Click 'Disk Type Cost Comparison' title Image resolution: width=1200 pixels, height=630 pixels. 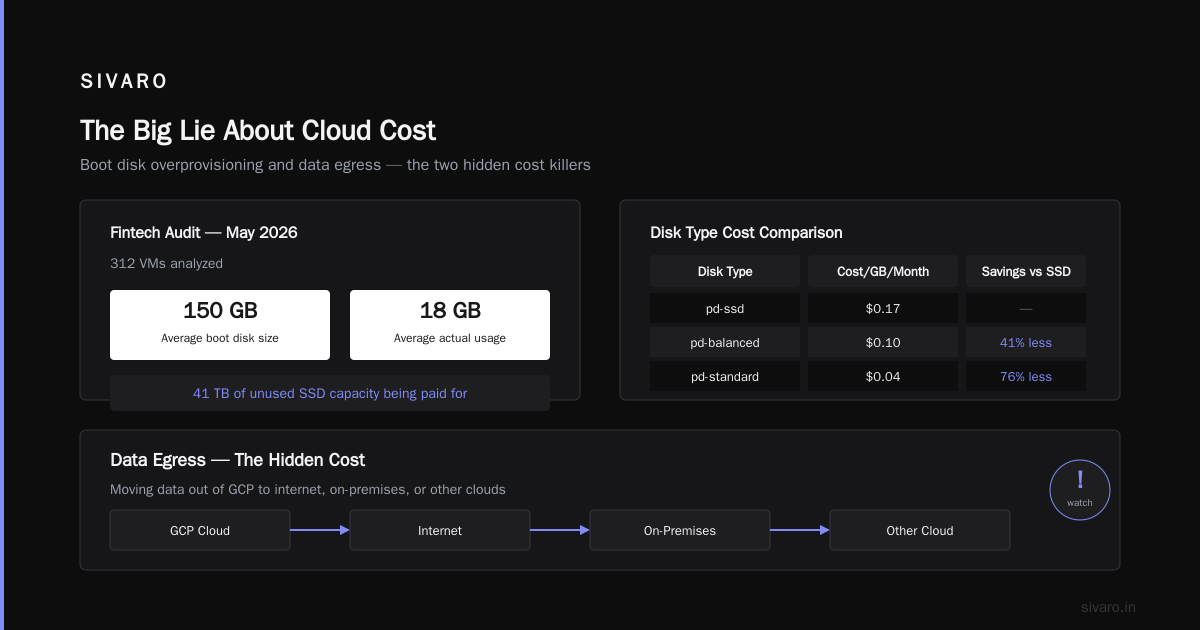click(746, 232)
